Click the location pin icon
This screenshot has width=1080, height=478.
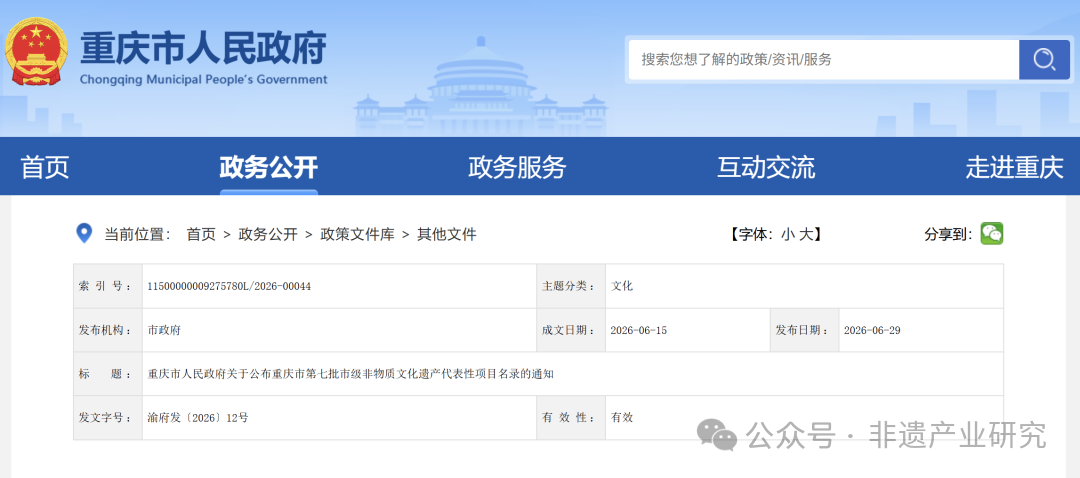click(x=84, y=233)
